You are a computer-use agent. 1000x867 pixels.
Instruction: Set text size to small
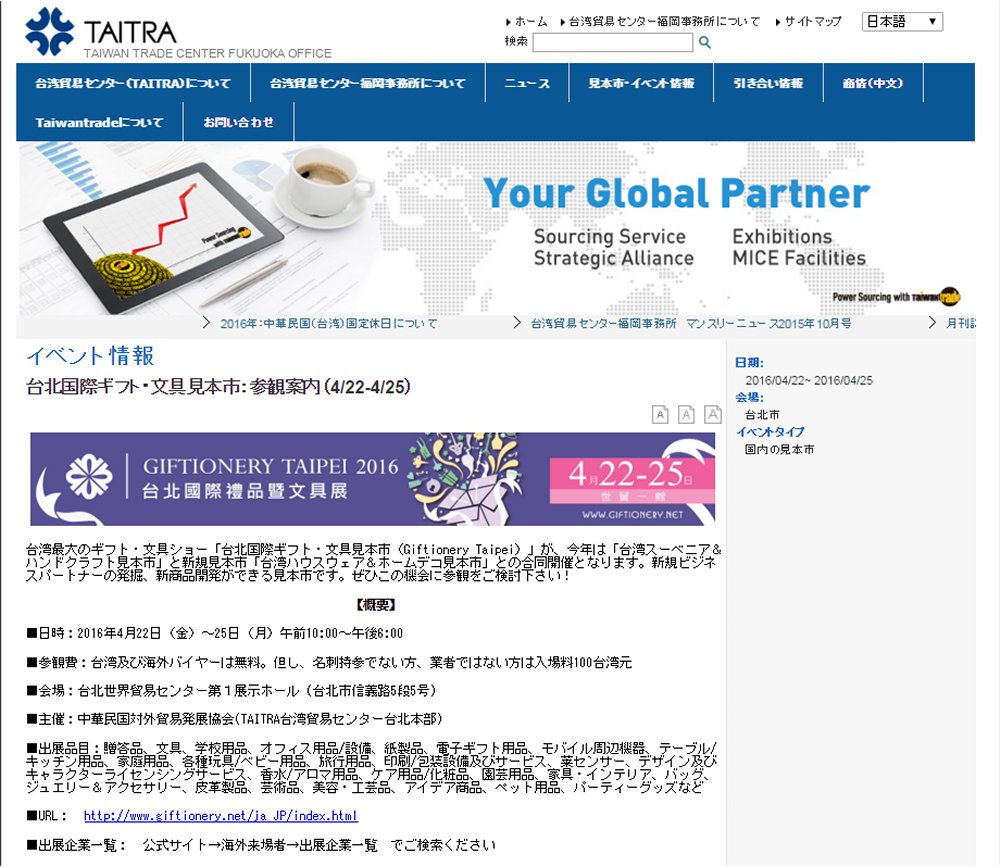660,415
